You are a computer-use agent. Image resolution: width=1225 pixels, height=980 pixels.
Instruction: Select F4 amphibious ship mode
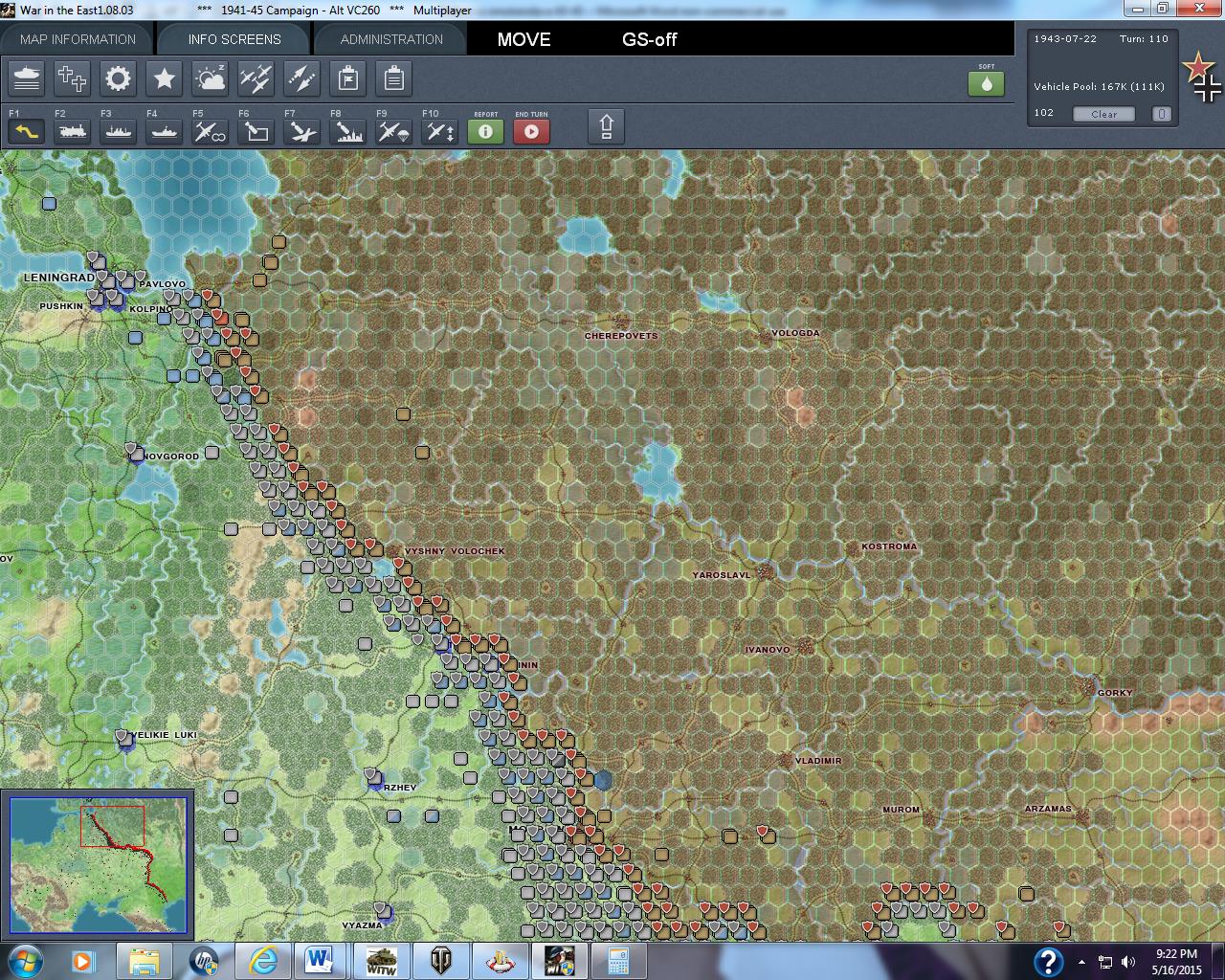tap(165, 131)
